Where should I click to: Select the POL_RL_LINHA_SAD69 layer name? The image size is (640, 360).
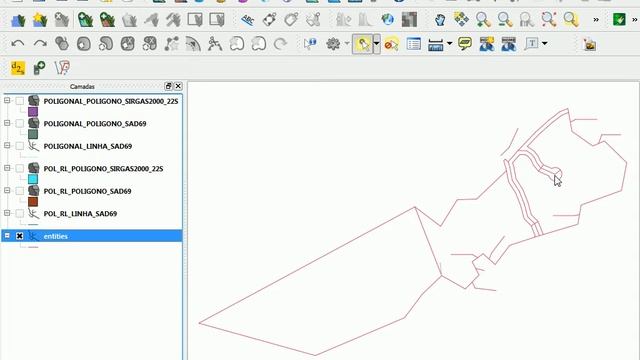tap(80, 213)
